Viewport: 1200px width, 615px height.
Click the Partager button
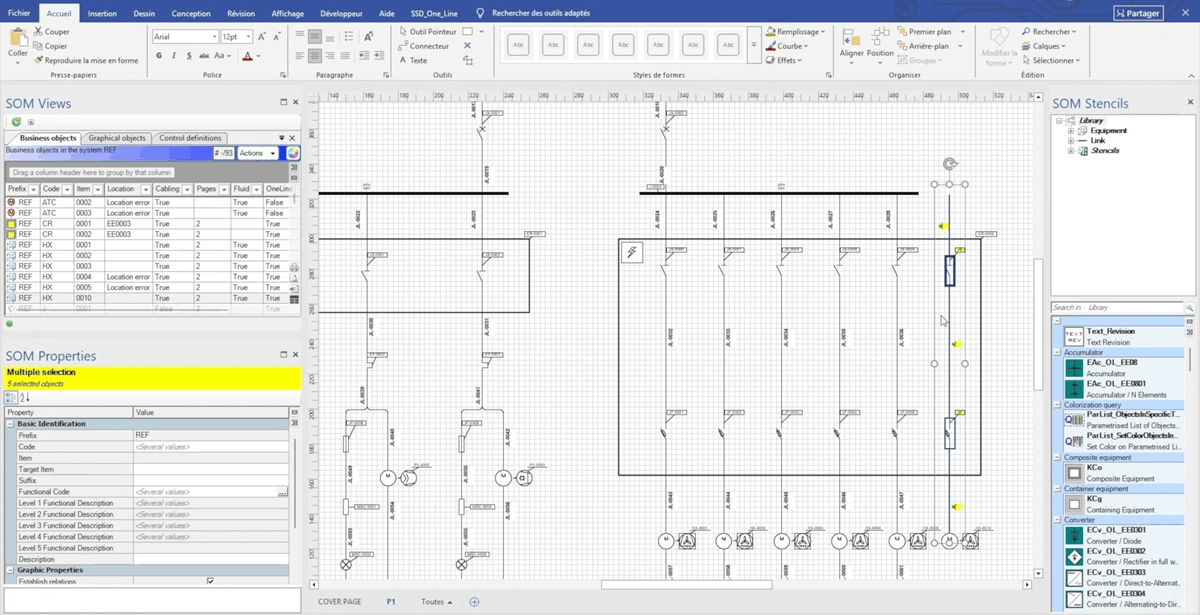click(x=1138, y=14)
